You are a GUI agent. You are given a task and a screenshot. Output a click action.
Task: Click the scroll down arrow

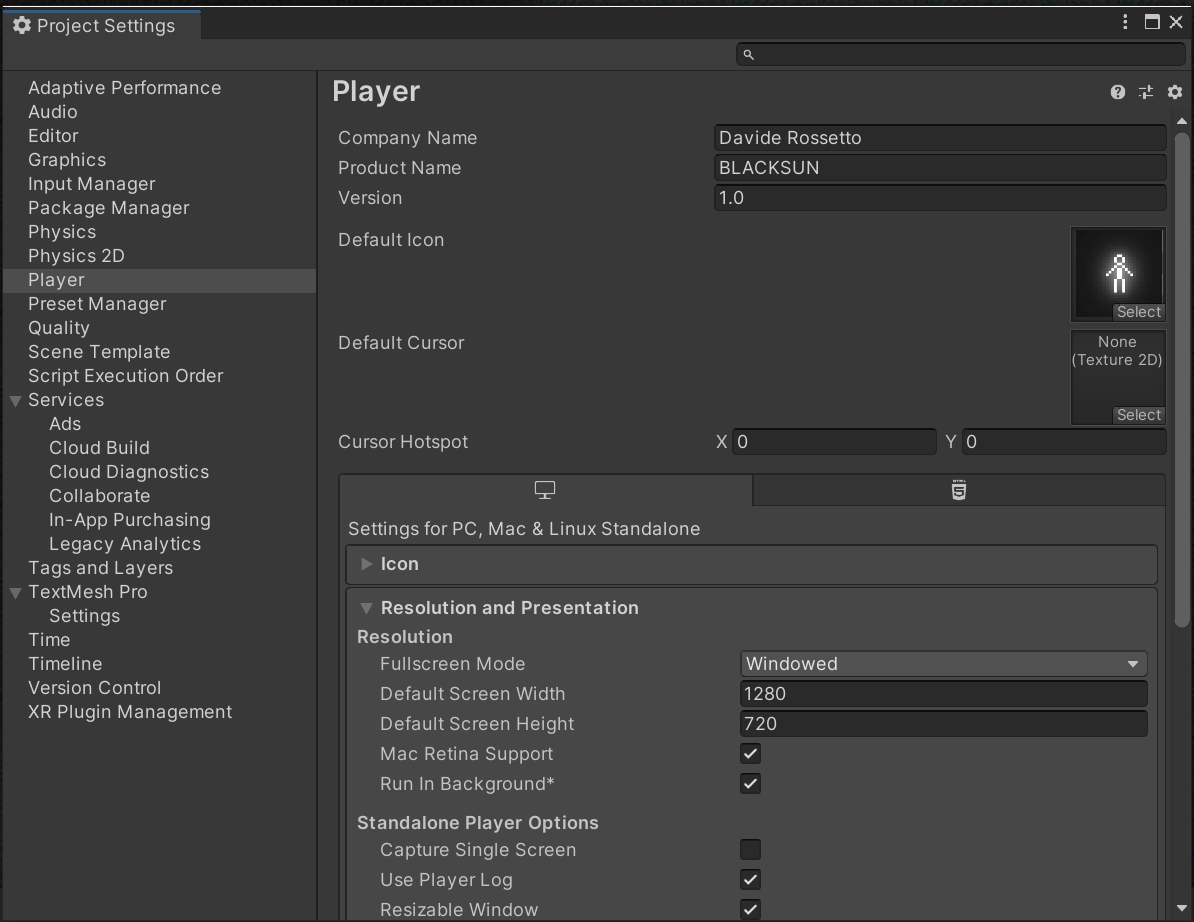click(x=1182, y=908)
